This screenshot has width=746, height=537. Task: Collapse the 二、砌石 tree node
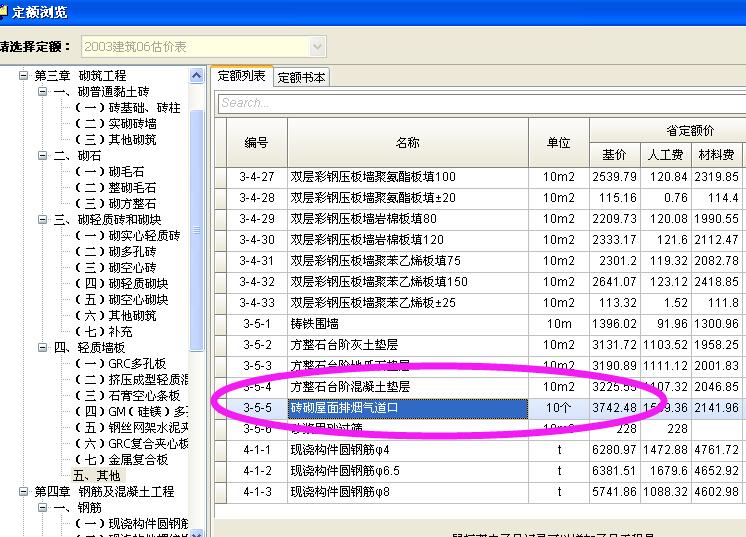click(x=42, y=156)
